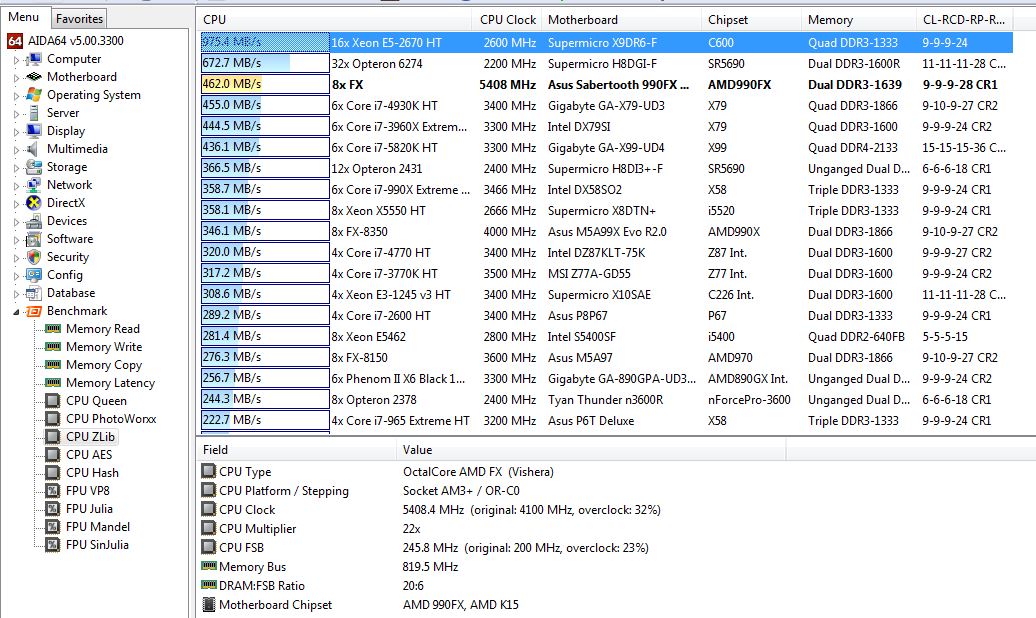The height and width of the screenshot is (618, 1036).
Task: Click the Memory Copy benchmark icon
Action: coord(53,365)
